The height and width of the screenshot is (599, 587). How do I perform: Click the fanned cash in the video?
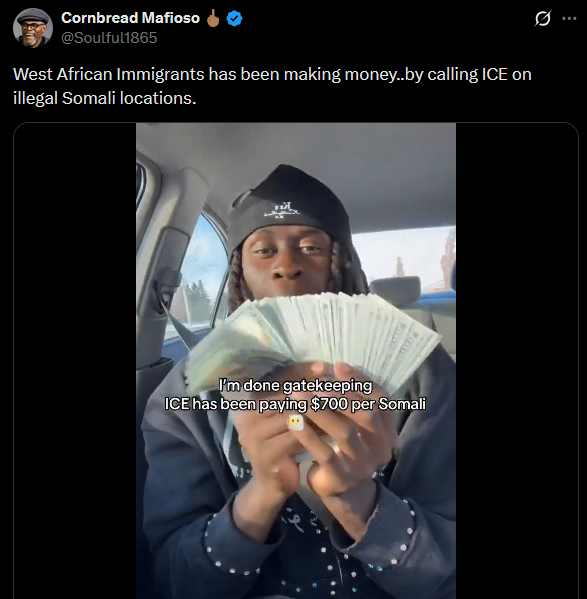(x=313, y=337)
